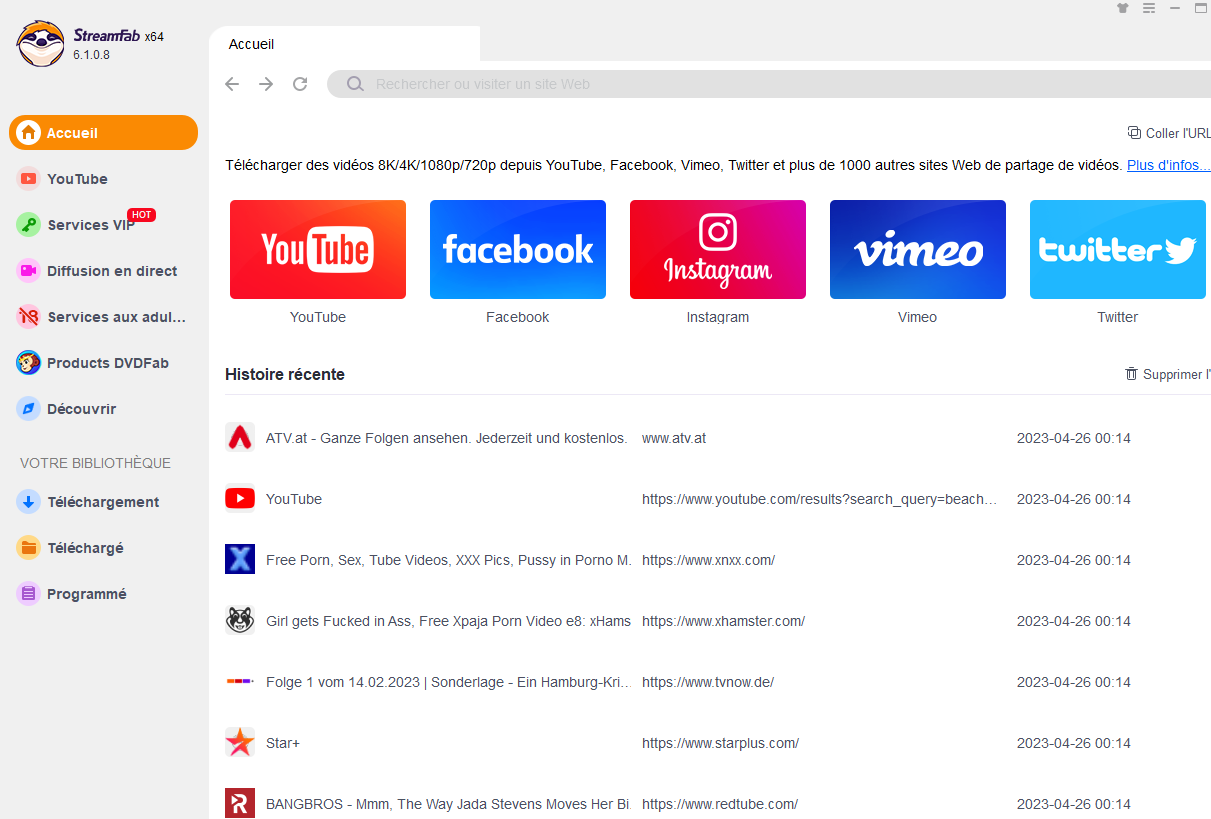This screenshot has height=819, width=1211.
Task: Click the StreamFab sloth logo
Action: 40,44
